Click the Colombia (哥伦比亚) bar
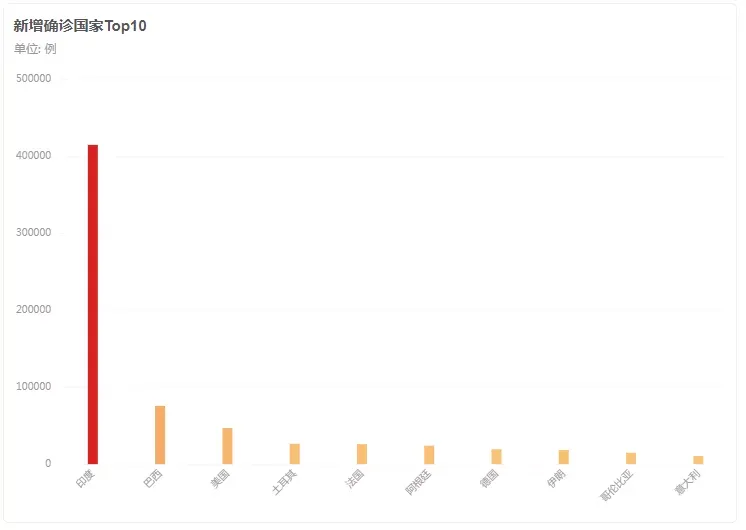The width and height of the screenshot is (746, 530). tap(631, 458)
